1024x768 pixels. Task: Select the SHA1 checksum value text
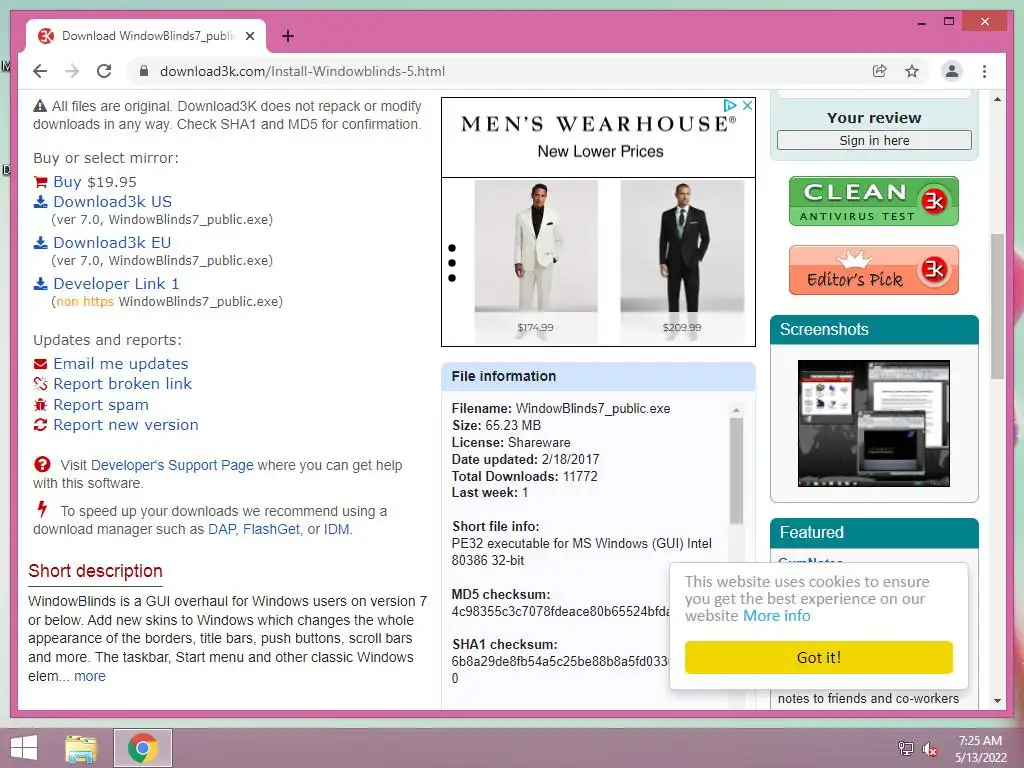[x=561, y=662]
